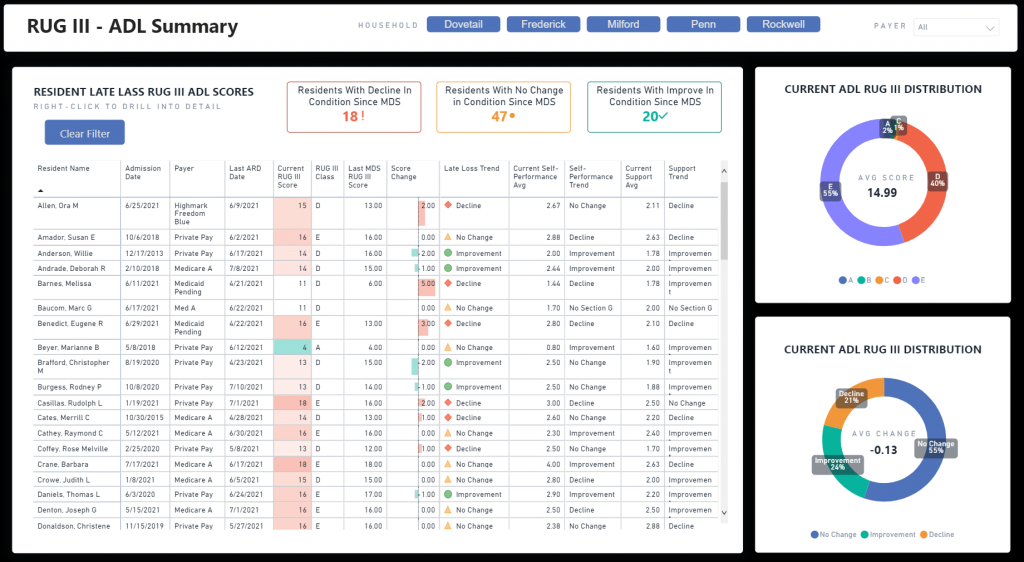This screenshot has width=1024, height=562.
Task: Click no-change icon for Beyer, Marianne B
Action: [448, 347]
